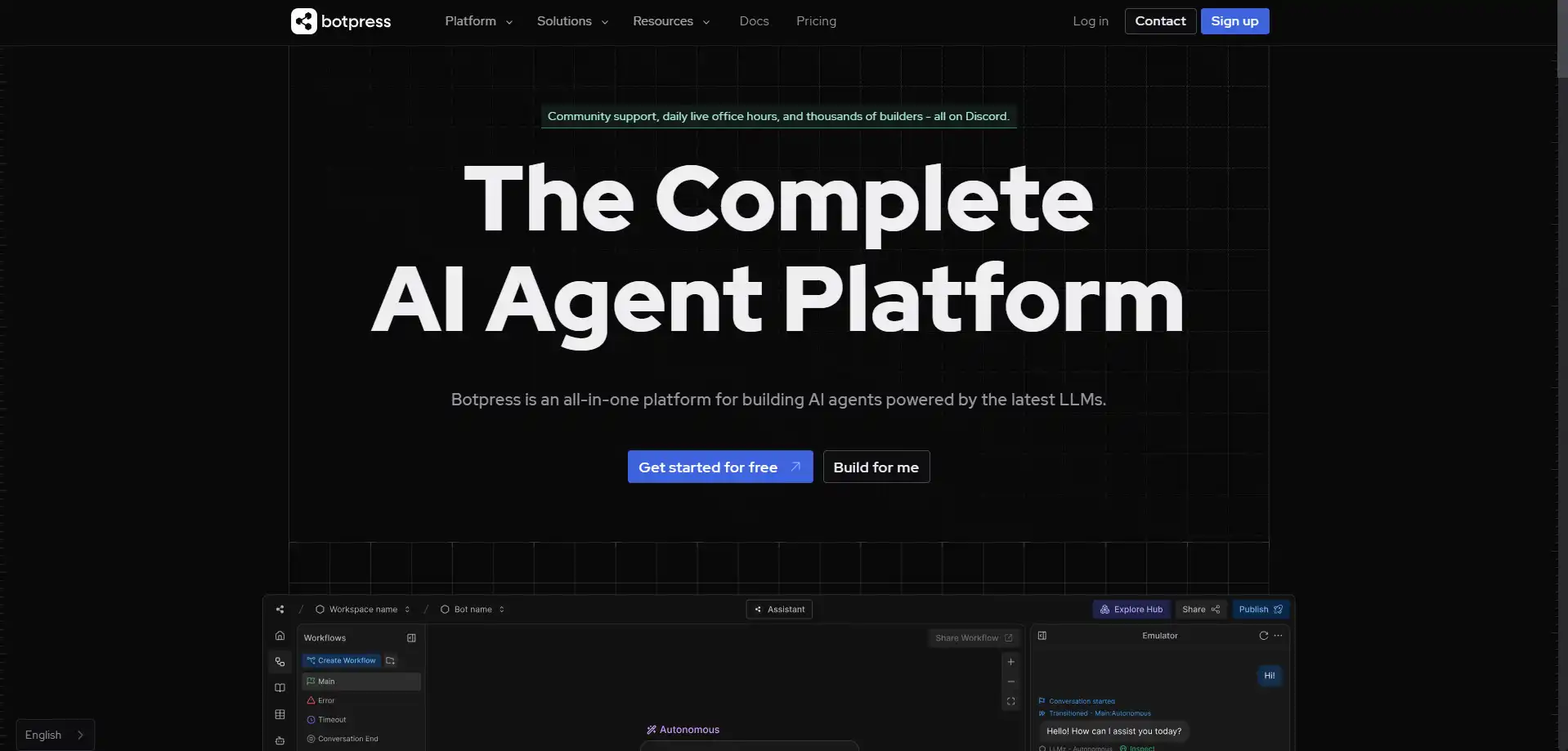
Task: Open the Home sidebar icon
Action: (x=280, y=635)
